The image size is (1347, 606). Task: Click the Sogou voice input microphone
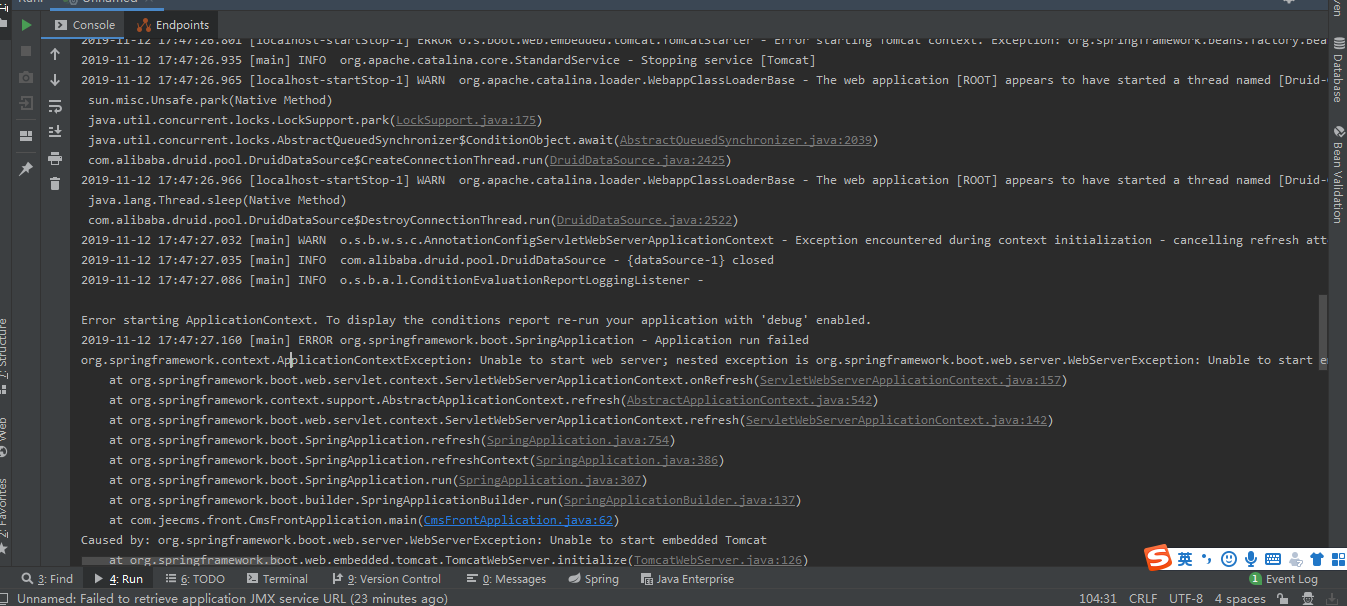(x=1251, y=558)
